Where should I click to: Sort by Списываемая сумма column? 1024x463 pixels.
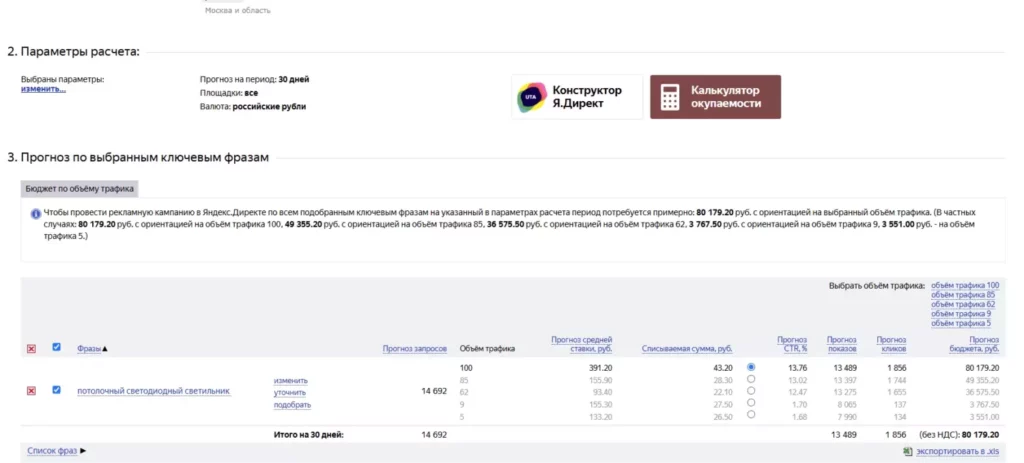tap(687, 349)
